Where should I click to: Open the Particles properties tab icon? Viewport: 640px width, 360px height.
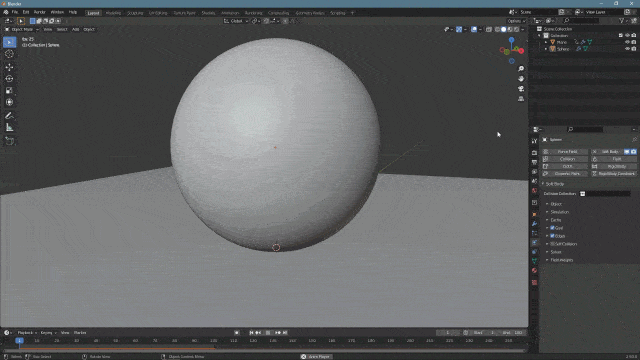coord(534,233)
